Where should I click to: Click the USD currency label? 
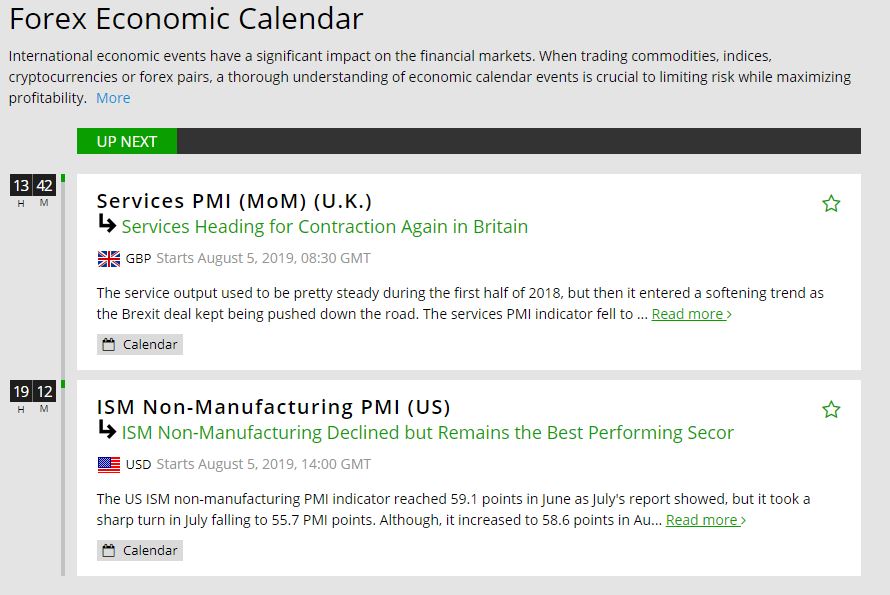[138, 465]
